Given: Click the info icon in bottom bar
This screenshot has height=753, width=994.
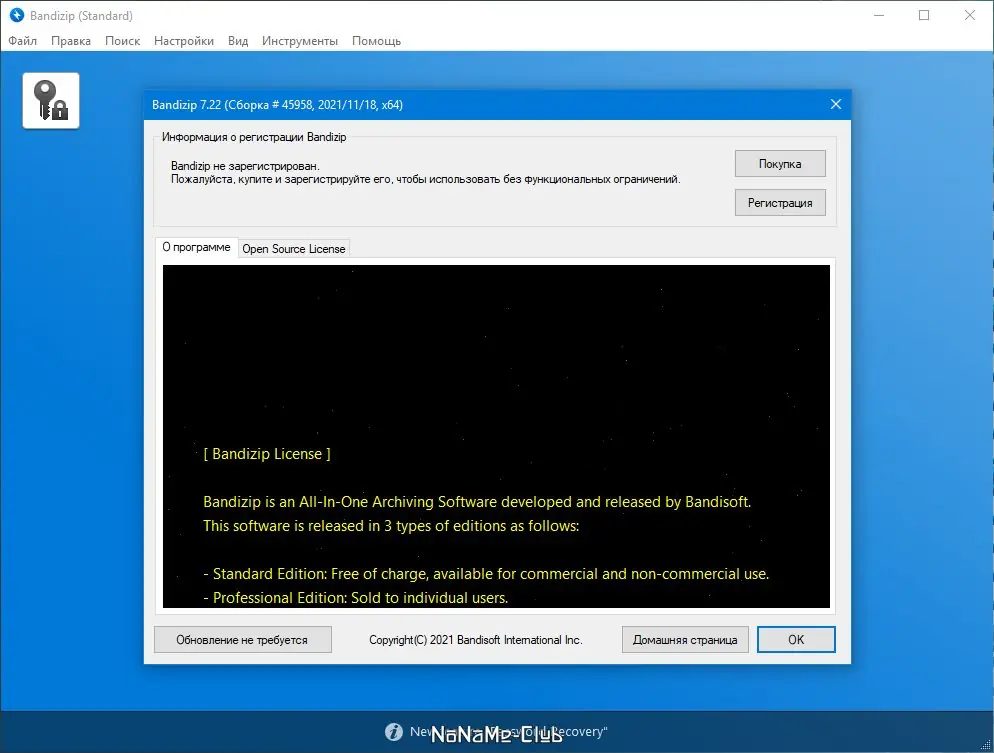Looking at the screenshot, I should point(394,731).
